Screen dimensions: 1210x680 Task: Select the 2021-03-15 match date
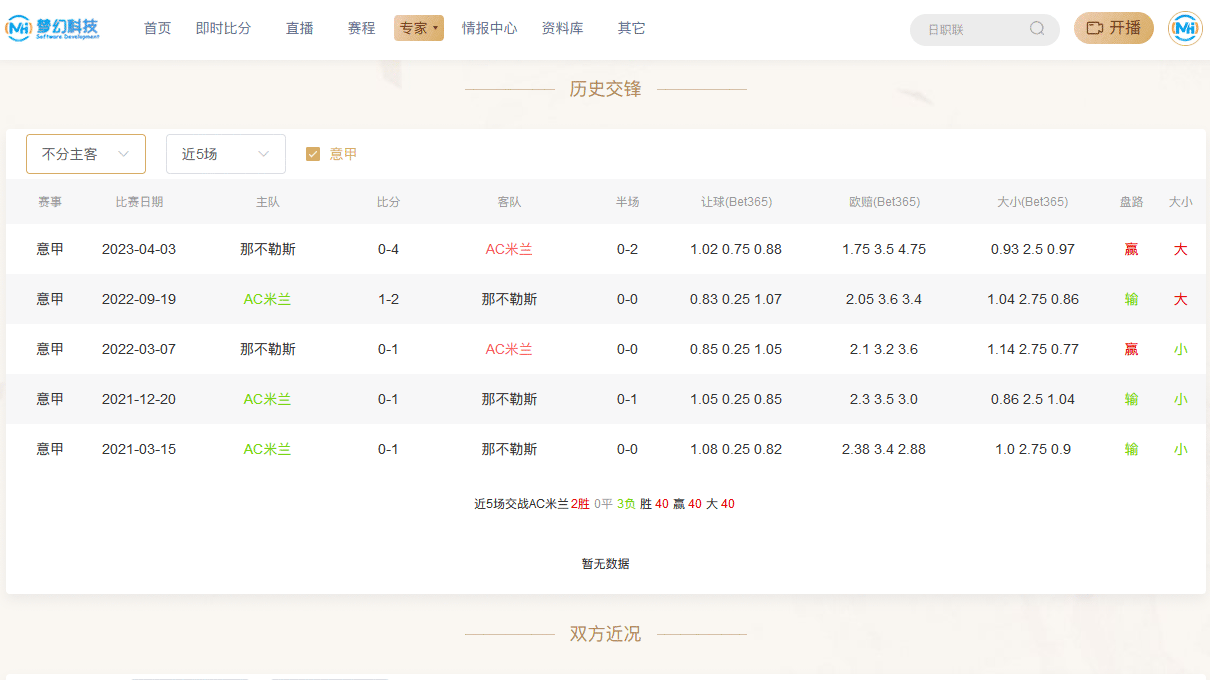coord(139,449)
